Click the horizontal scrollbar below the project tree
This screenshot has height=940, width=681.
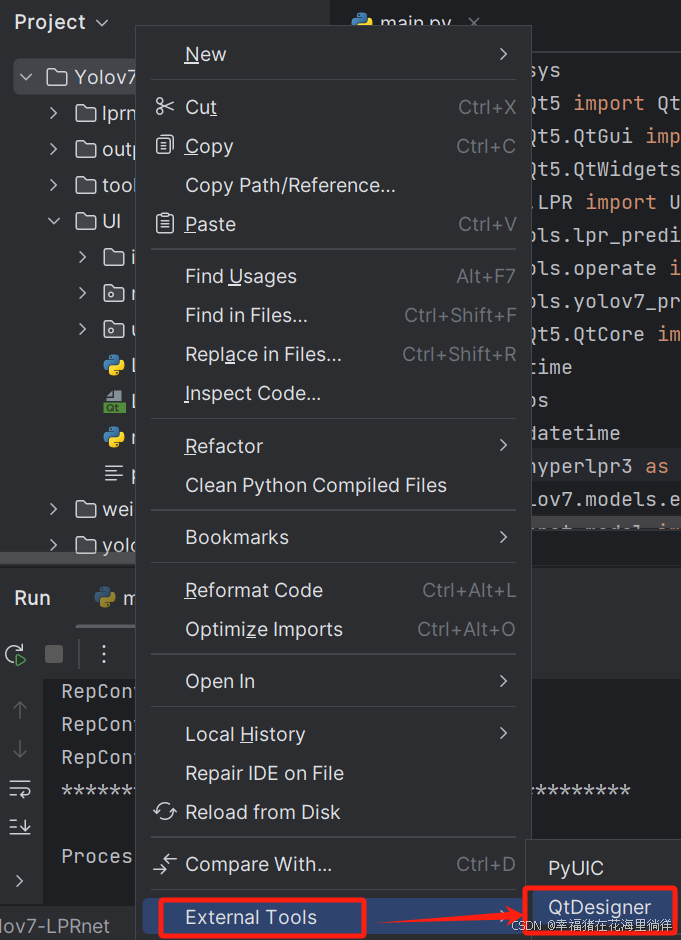(x=65, y=558)
